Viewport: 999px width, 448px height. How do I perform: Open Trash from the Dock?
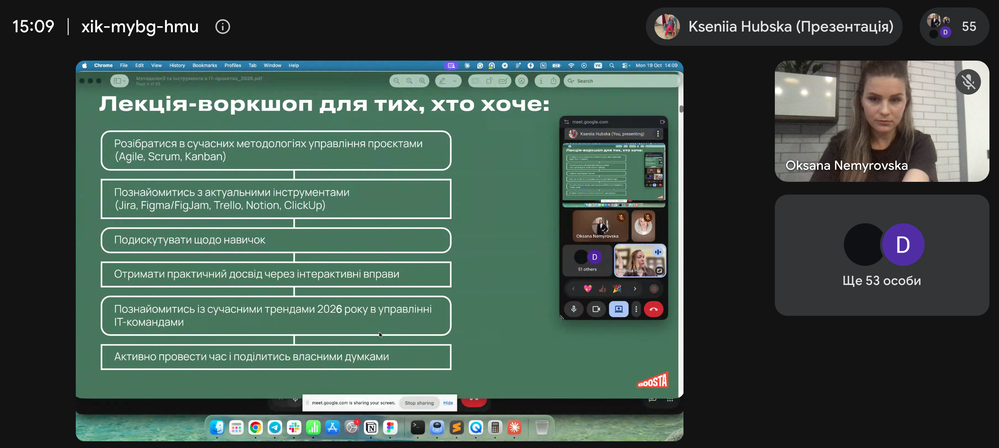(x=542, y=428)
